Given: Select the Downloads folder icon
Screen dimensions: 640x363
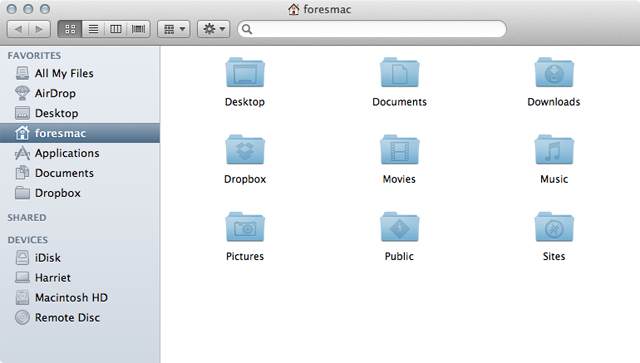Looking at the screenshot, I should pyautogui.click(x=554, y=73).
